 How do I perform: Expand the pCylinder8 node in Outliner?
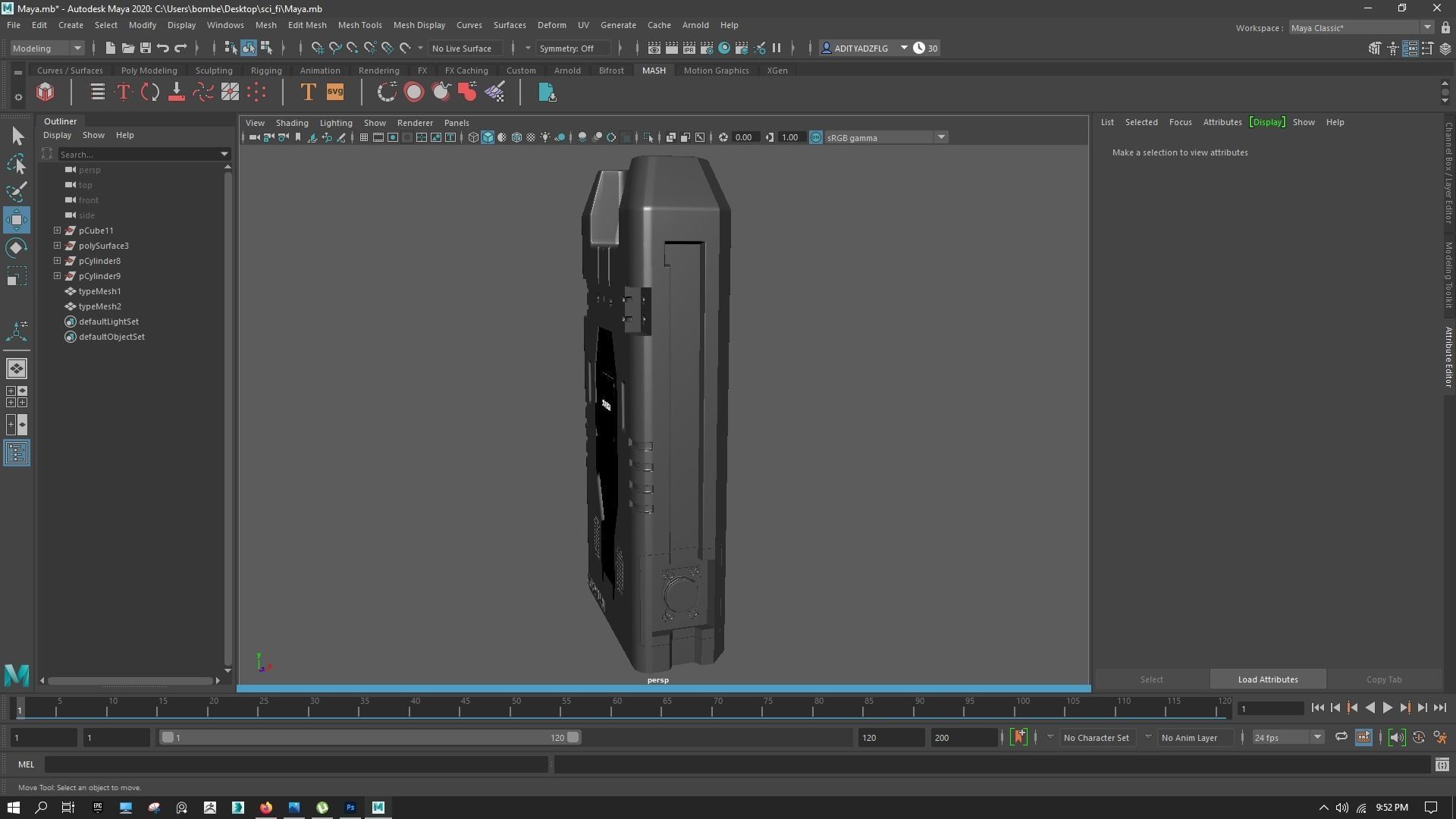[57, 260]
